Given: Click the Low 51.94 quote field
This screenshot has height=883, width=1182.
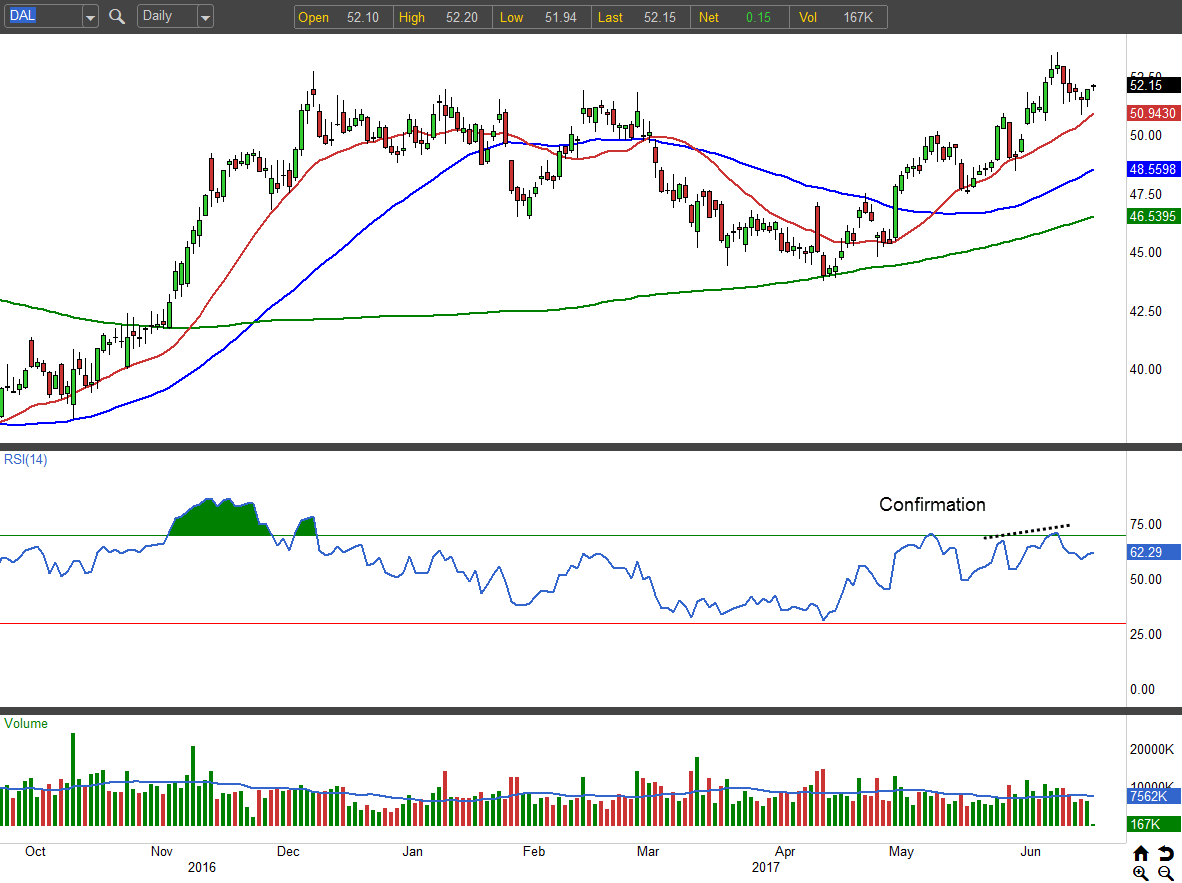Looking at the screenshot, I should click(x=542, y=17).
